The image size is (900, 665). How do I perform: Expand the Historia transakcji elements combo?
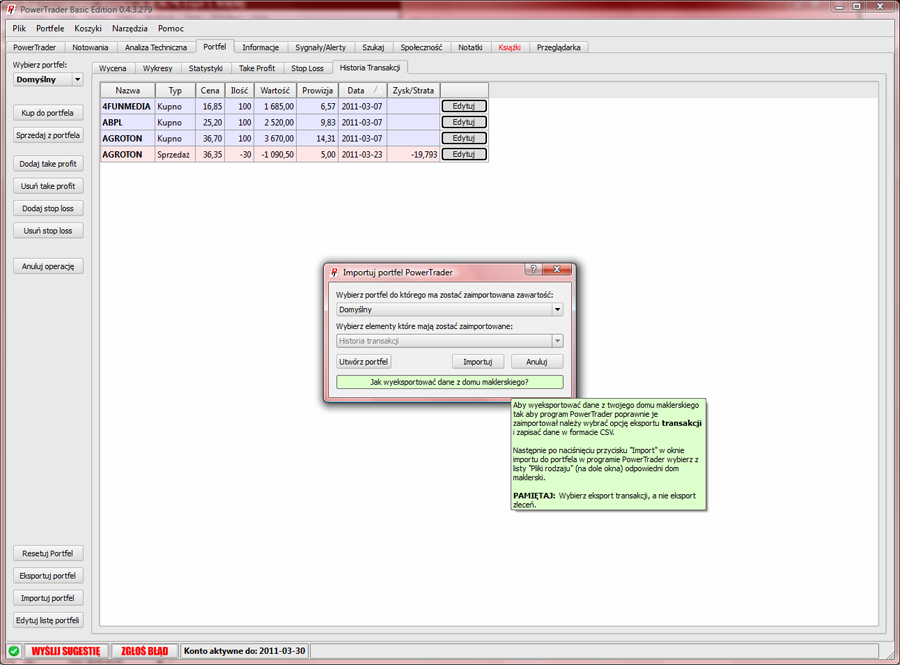(x=557, y=341)
